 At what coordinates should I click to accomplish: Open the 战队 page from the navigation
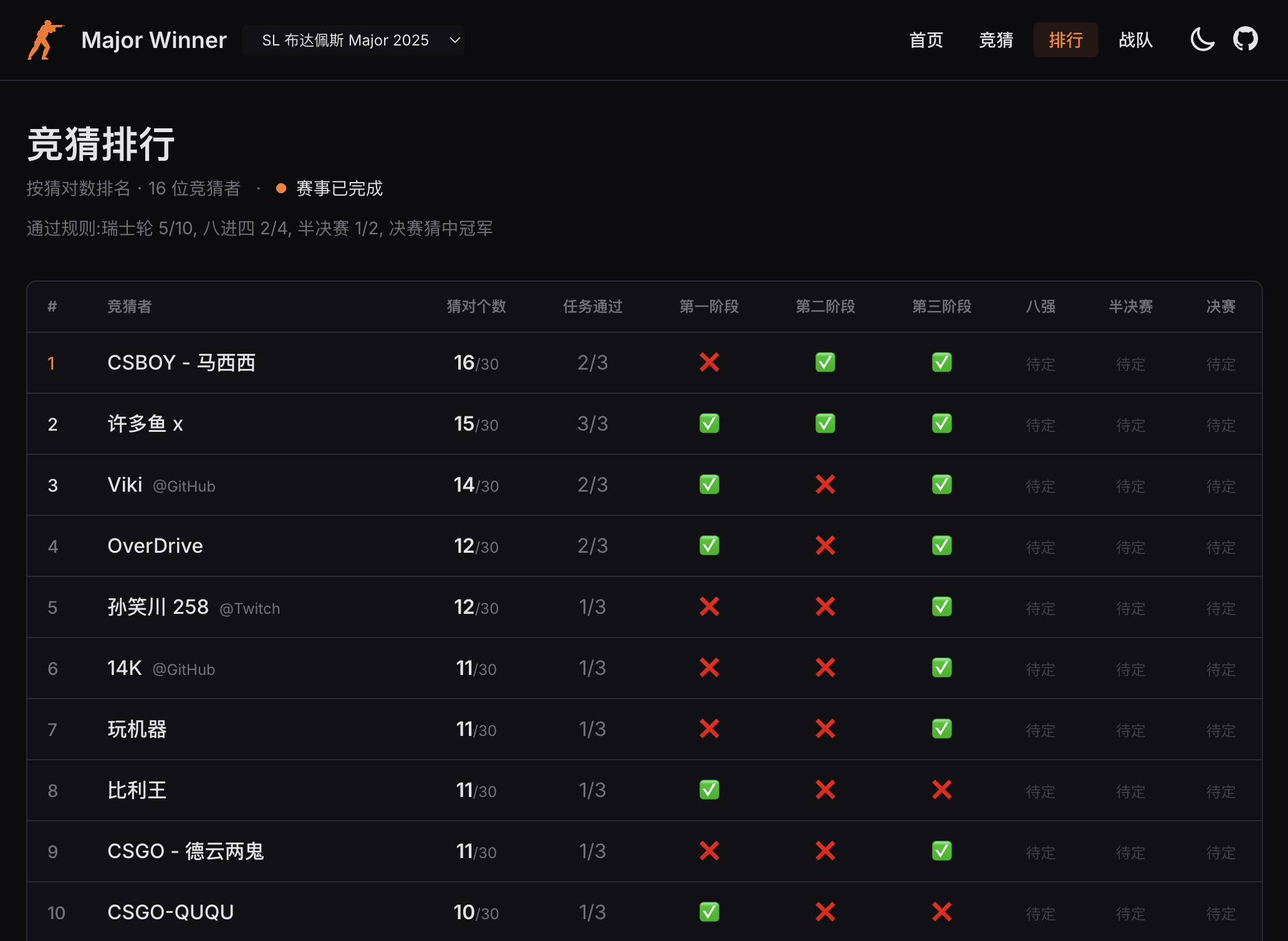pos(1136,40)
